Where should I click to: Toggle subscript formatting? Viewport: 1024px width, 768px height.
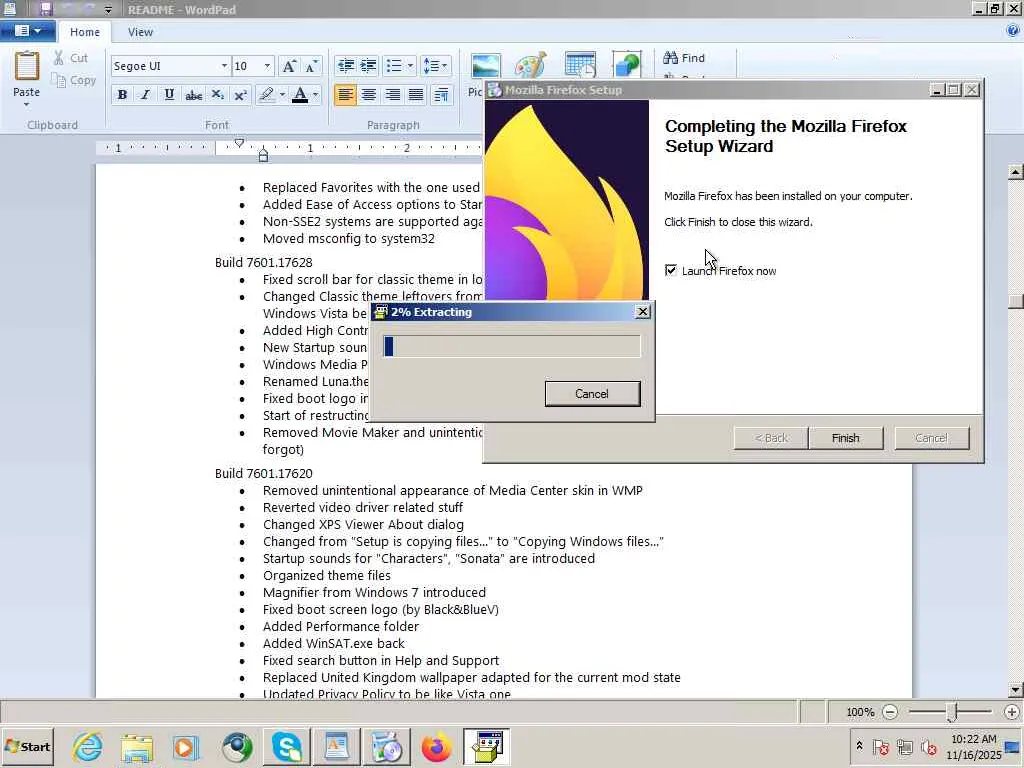(217, 95)
